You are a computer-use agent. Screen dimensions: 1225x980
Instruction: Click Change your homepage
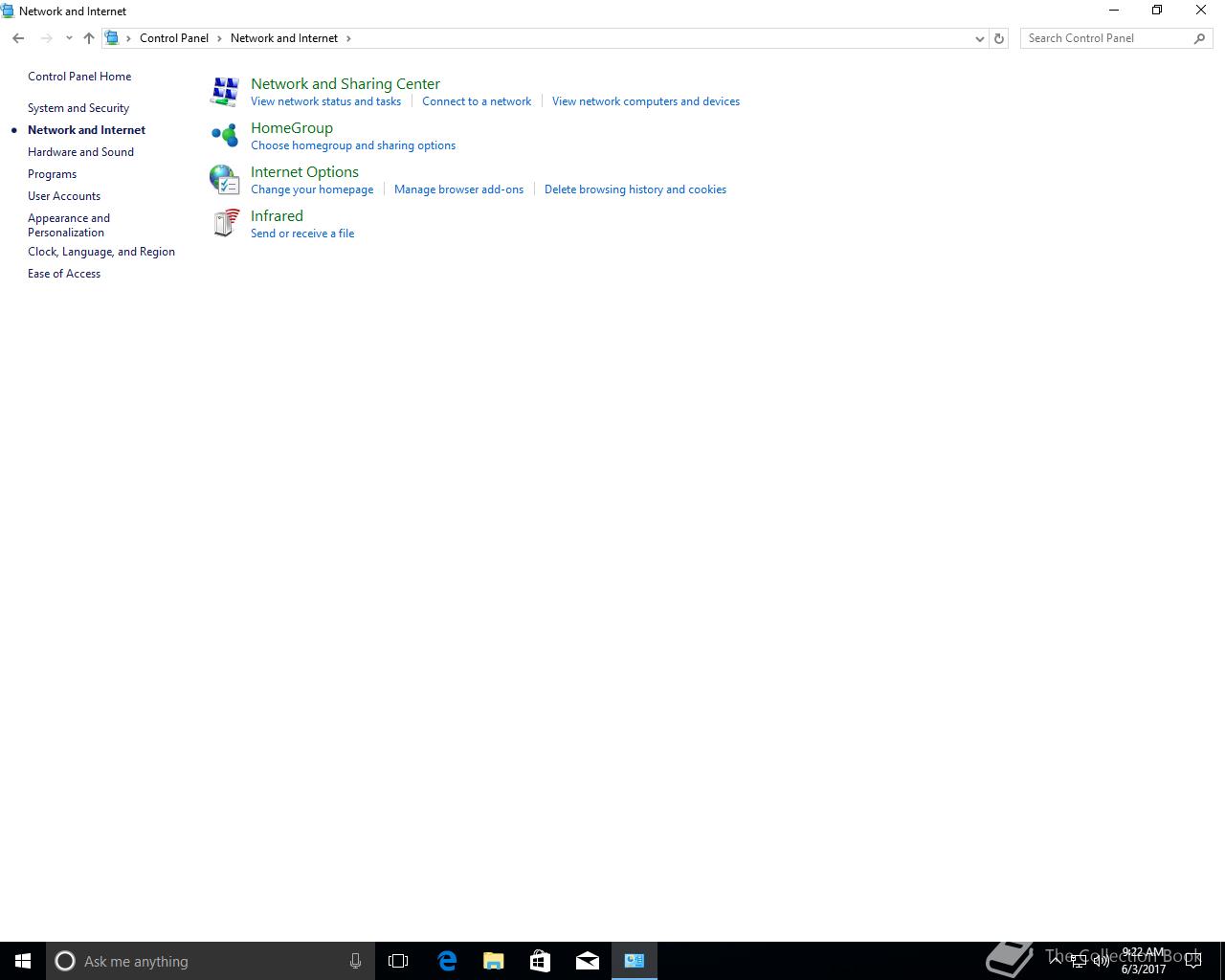point(312,189)
